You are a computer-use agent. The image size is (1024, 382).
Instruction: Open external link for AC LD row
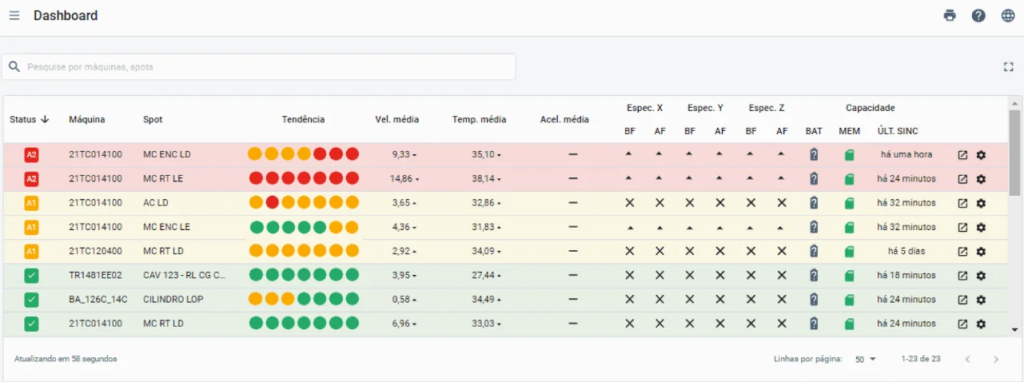[x=962, y=203]
